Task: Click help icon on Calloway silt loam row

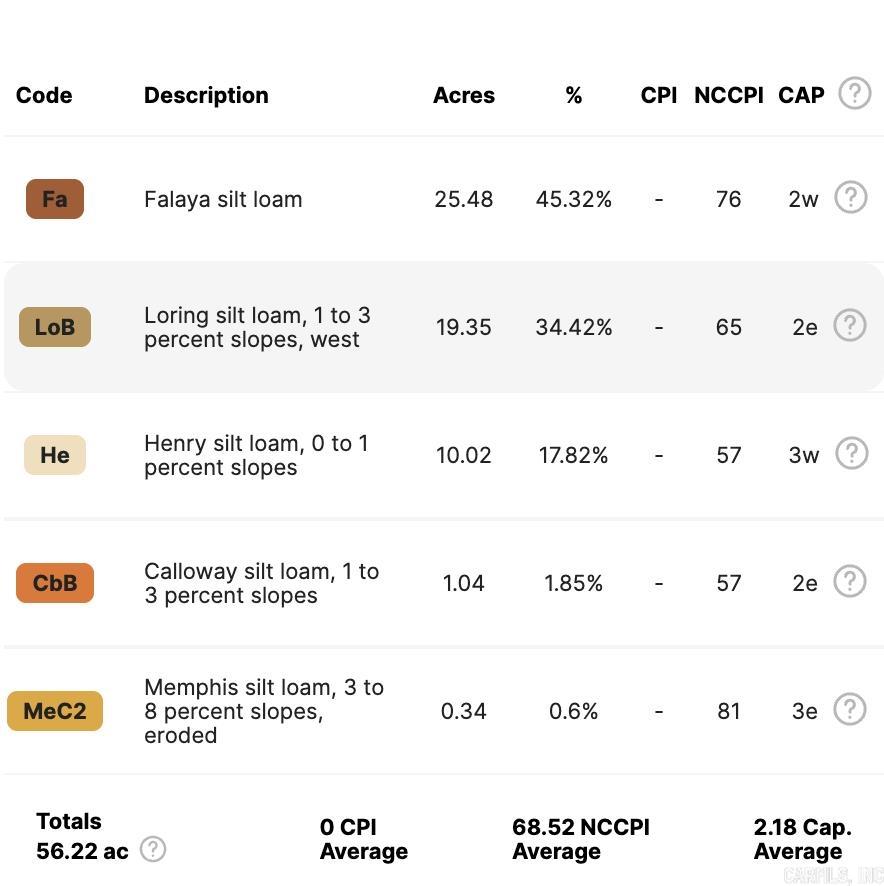Action: tap(850, 581)
